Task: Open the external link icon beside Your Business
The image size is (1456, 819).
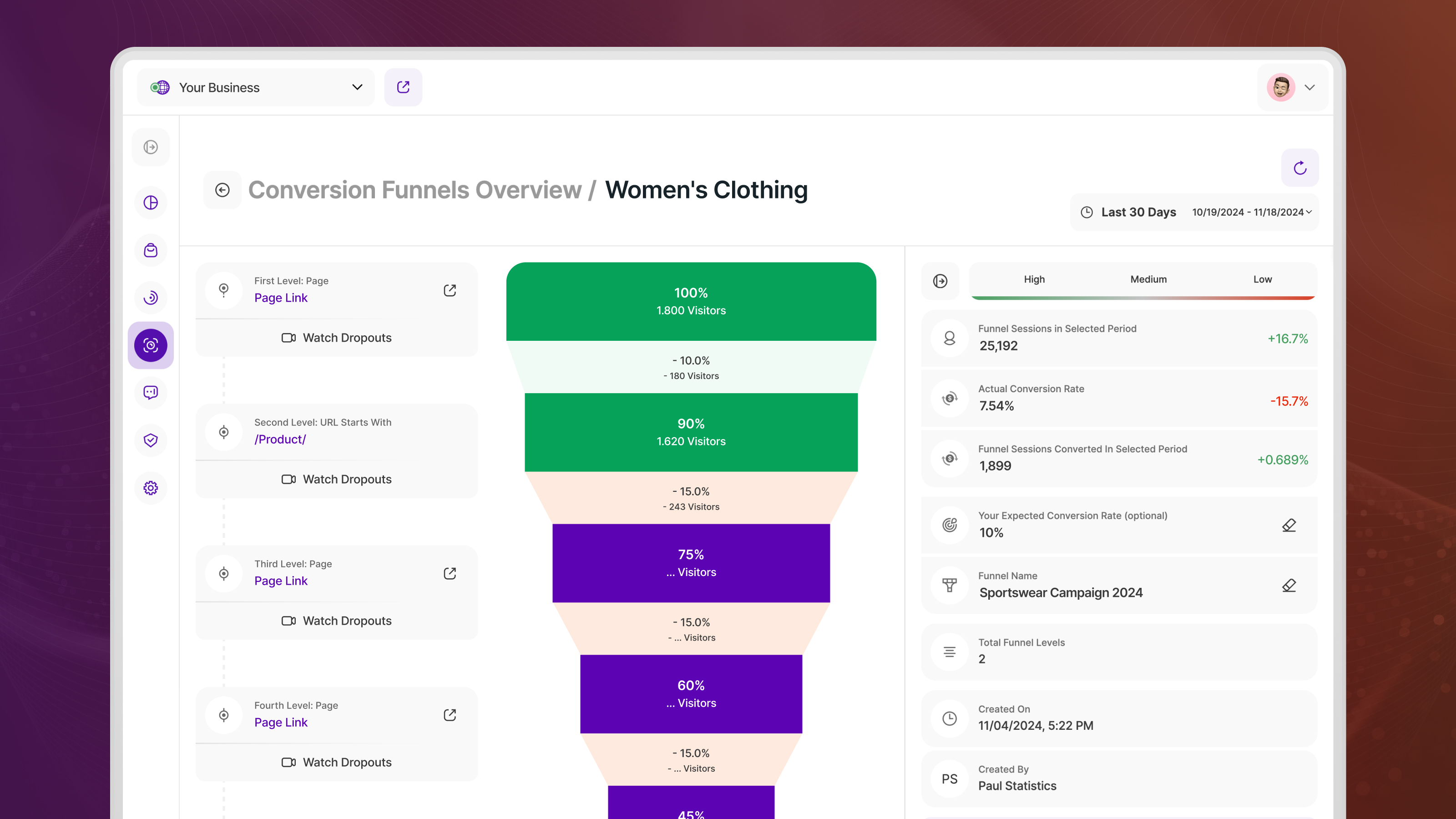Action: tap(403, 87)
